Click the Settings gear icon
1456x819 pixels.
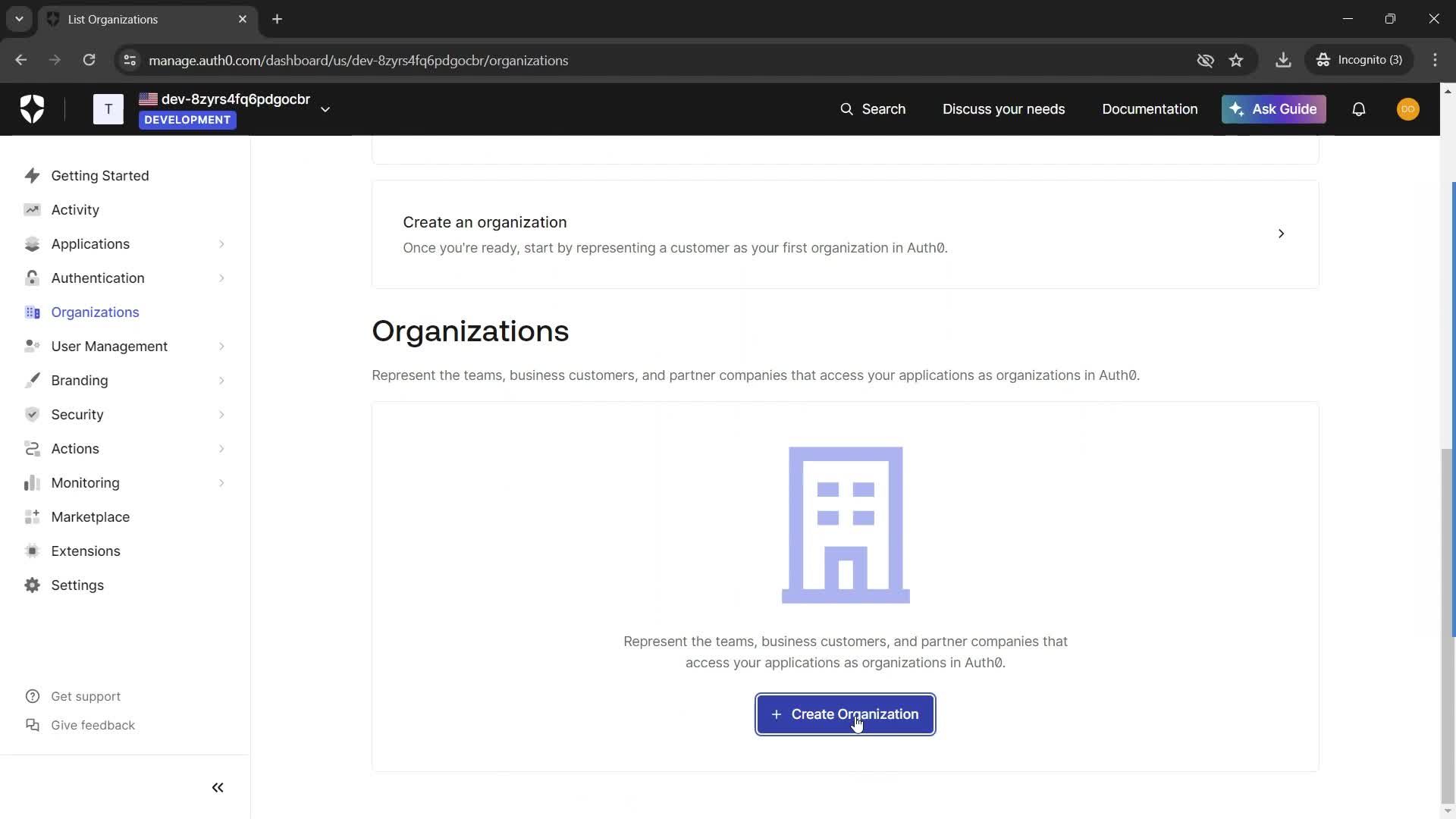[x=32, y=585]
